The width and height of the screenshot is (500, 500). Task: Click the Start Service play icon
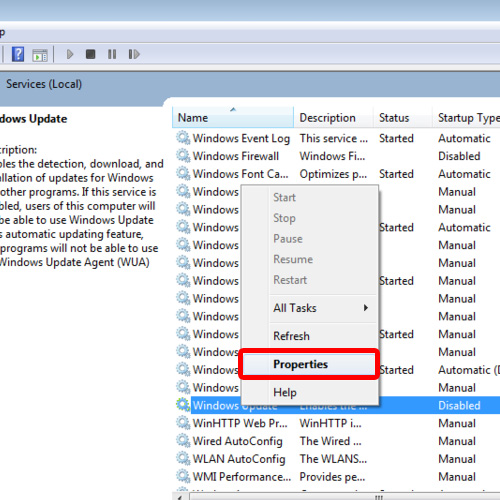pyautogui.click(x=70, y=54)
